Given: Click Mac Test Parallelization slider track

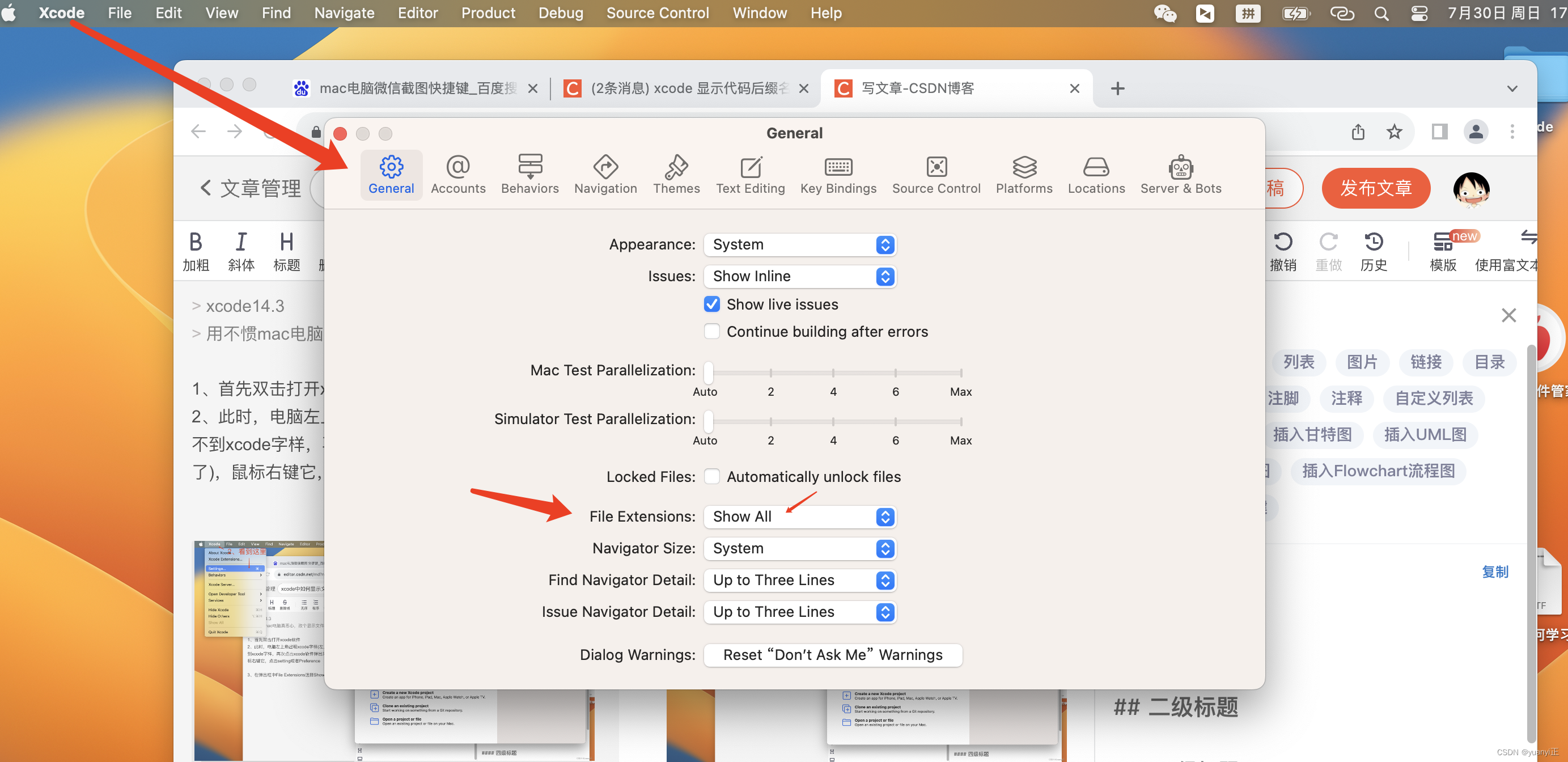Looking at the screenshot, I should pos(834,372).
